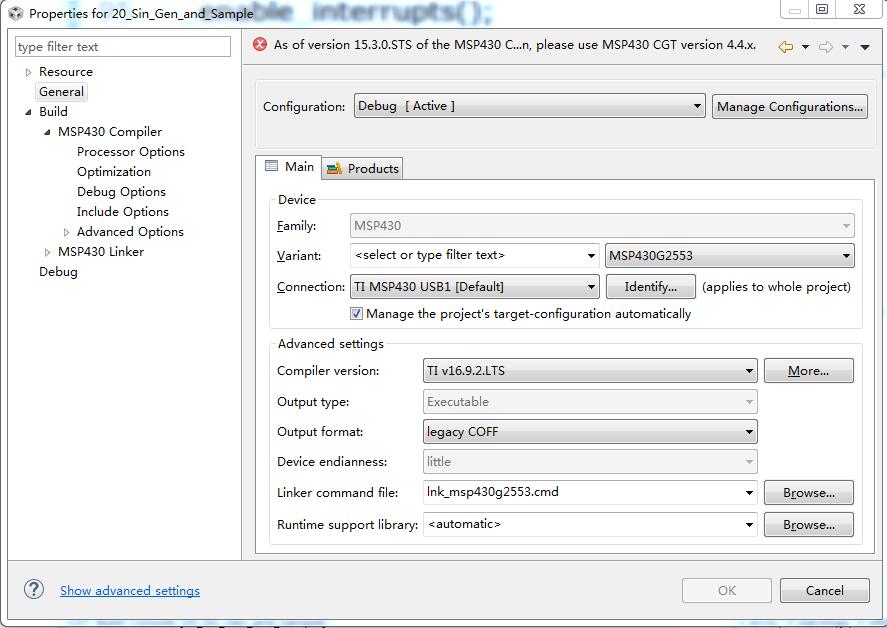887x628 pixels.
Task: Select Include Options tree item
Action: click(123, 212)
